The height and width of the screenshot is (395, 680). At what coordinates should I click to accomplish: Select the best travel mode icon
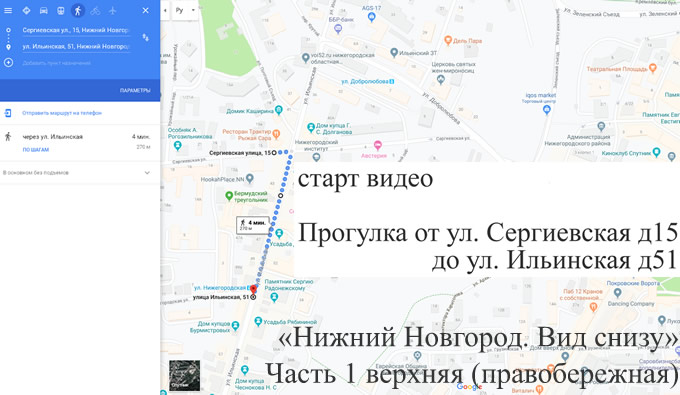26,10
